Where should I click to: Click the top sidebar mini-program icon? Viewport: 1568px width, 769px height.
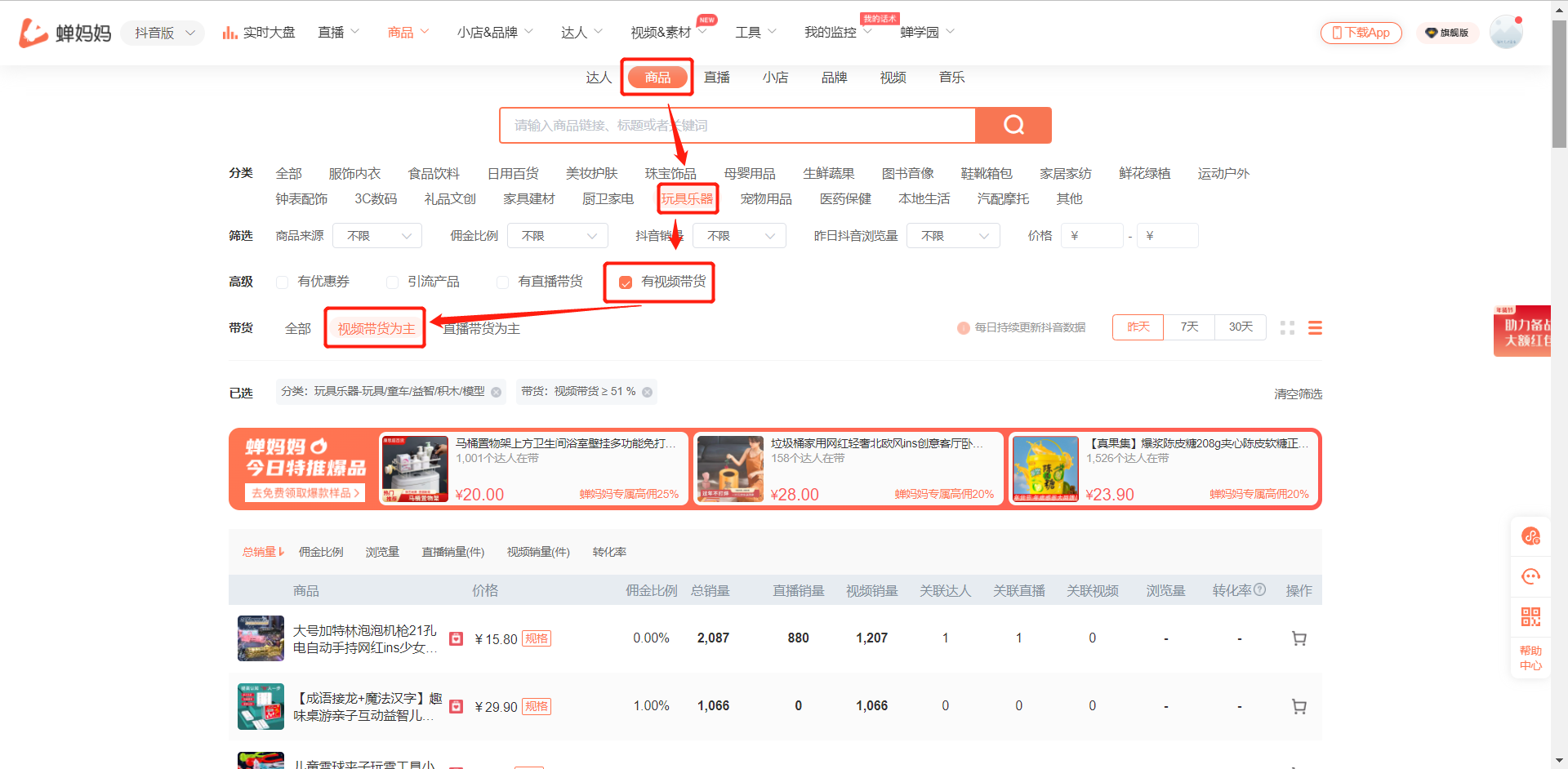tap(1530, 536)
